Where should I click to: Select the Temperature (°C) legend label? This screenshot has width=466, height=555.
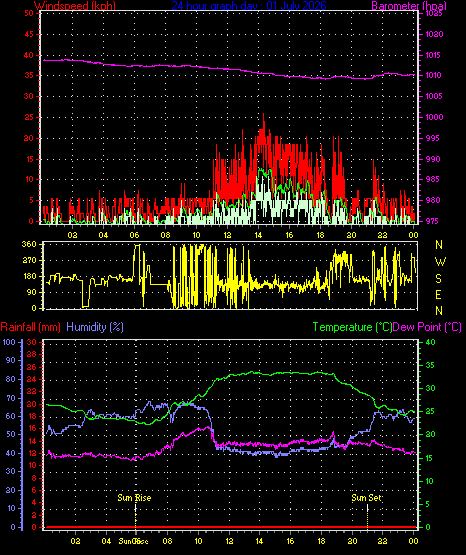tap(352, 327)
